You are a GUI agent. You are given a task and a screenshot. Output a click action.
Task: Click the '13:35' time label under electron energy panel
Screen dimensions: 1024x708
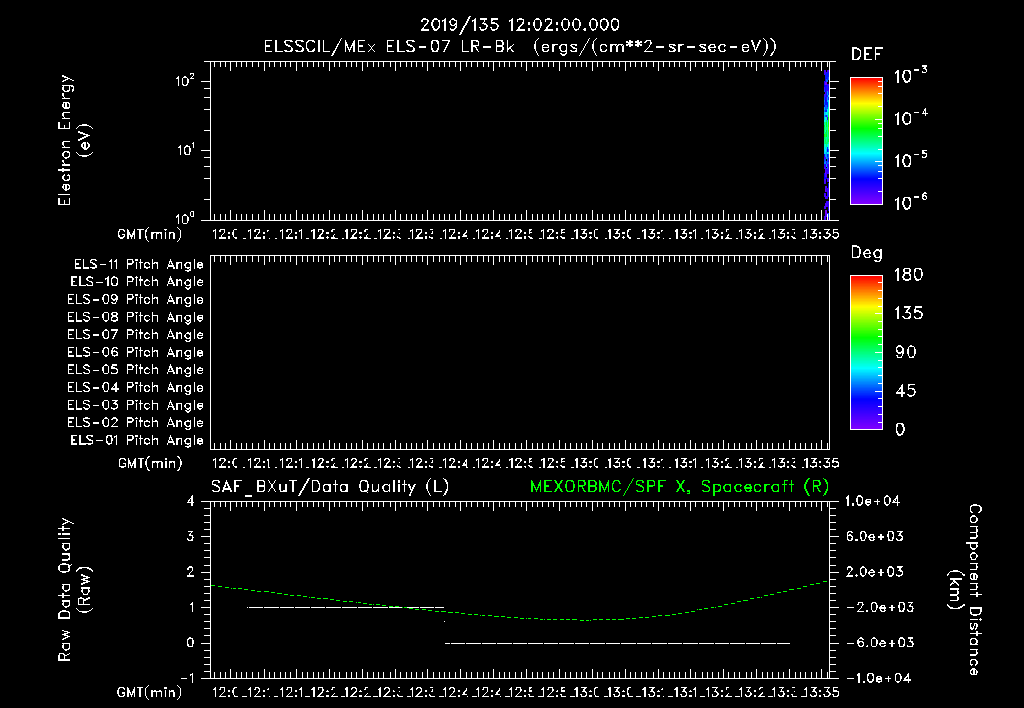click(x=820, y=234)
